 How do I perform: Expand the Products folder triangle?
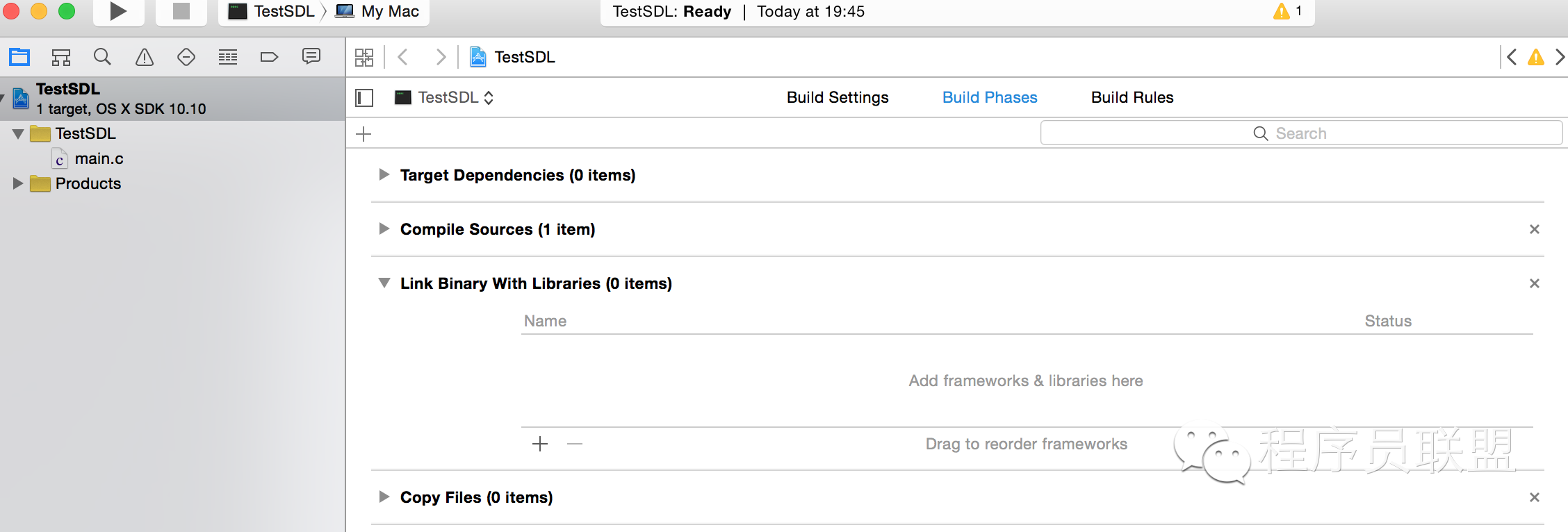click(18, 183)
